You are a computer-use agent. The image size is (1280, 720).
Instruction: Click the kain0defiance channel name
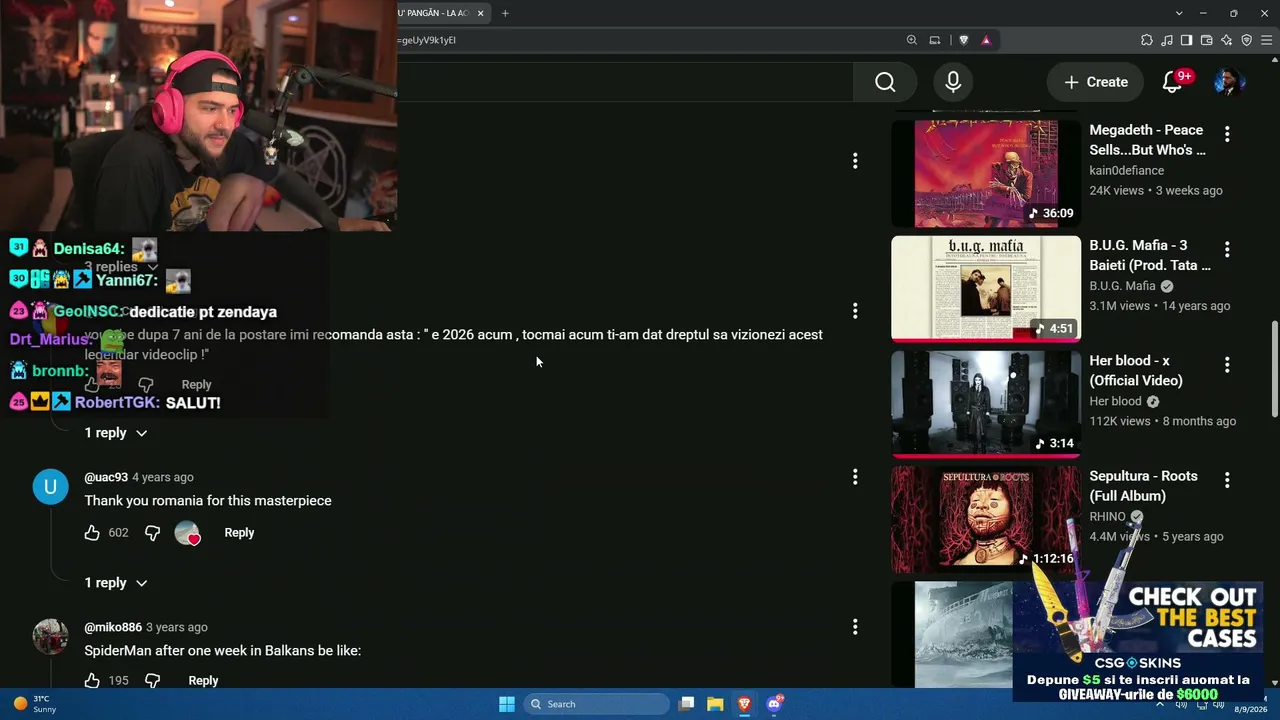pos(1126,171)
